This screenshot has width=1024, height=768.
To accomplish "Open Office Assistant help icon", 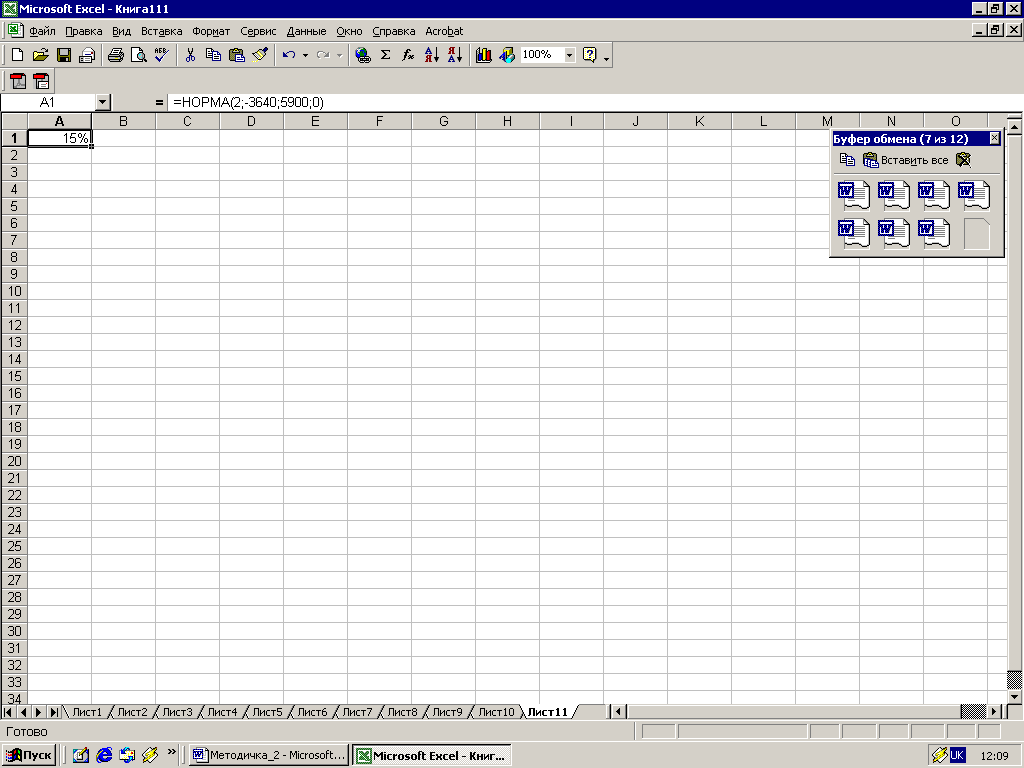I will [x=590, y=55].
